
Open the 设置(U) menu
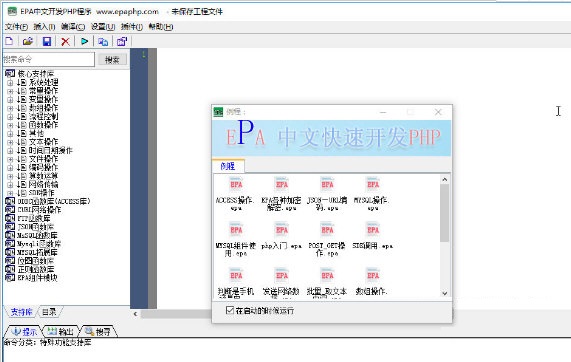tap(103, 27)
